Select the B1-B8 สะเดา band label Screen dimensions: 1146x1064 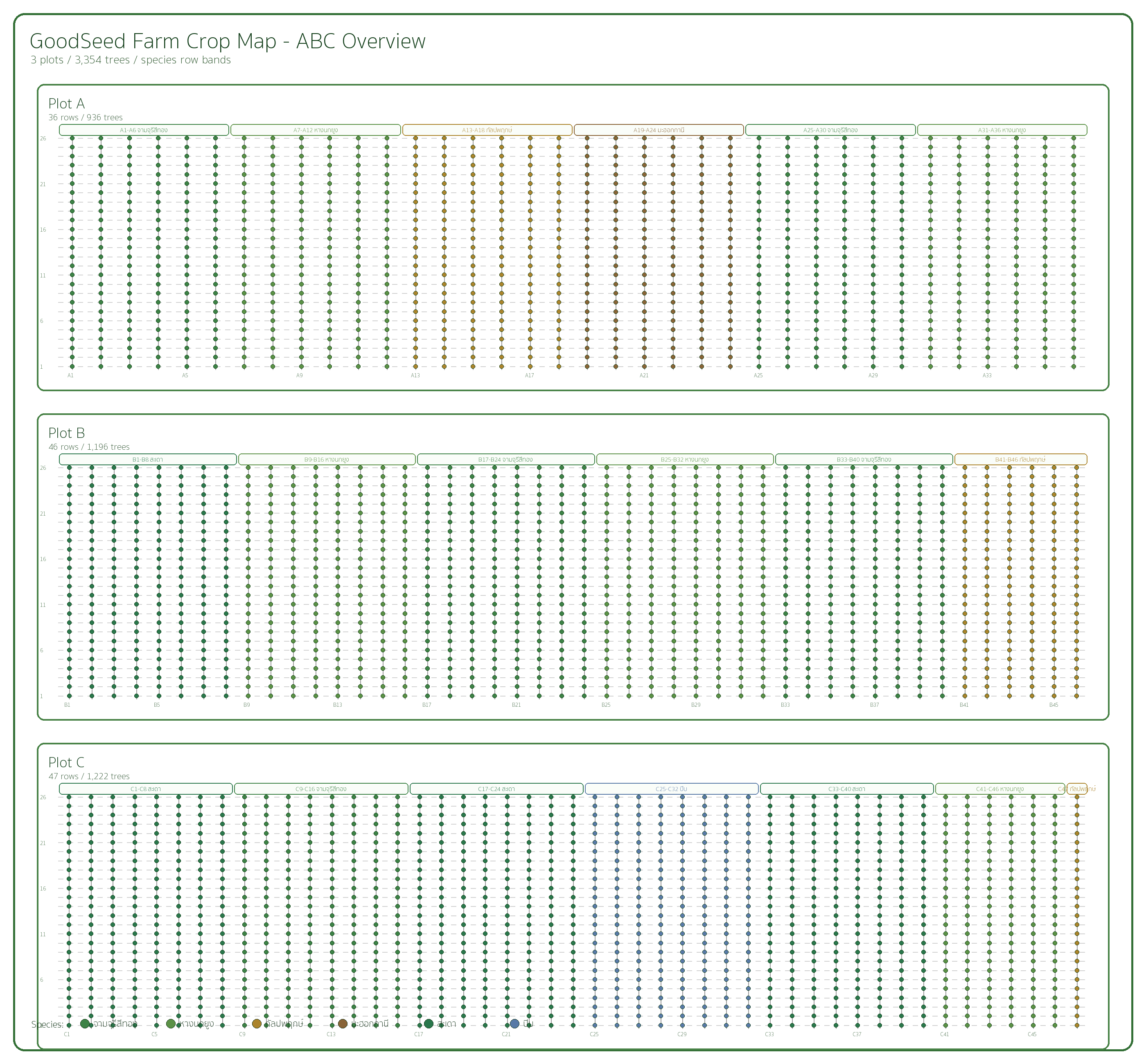pyautogui.click(x=148, y=460)
